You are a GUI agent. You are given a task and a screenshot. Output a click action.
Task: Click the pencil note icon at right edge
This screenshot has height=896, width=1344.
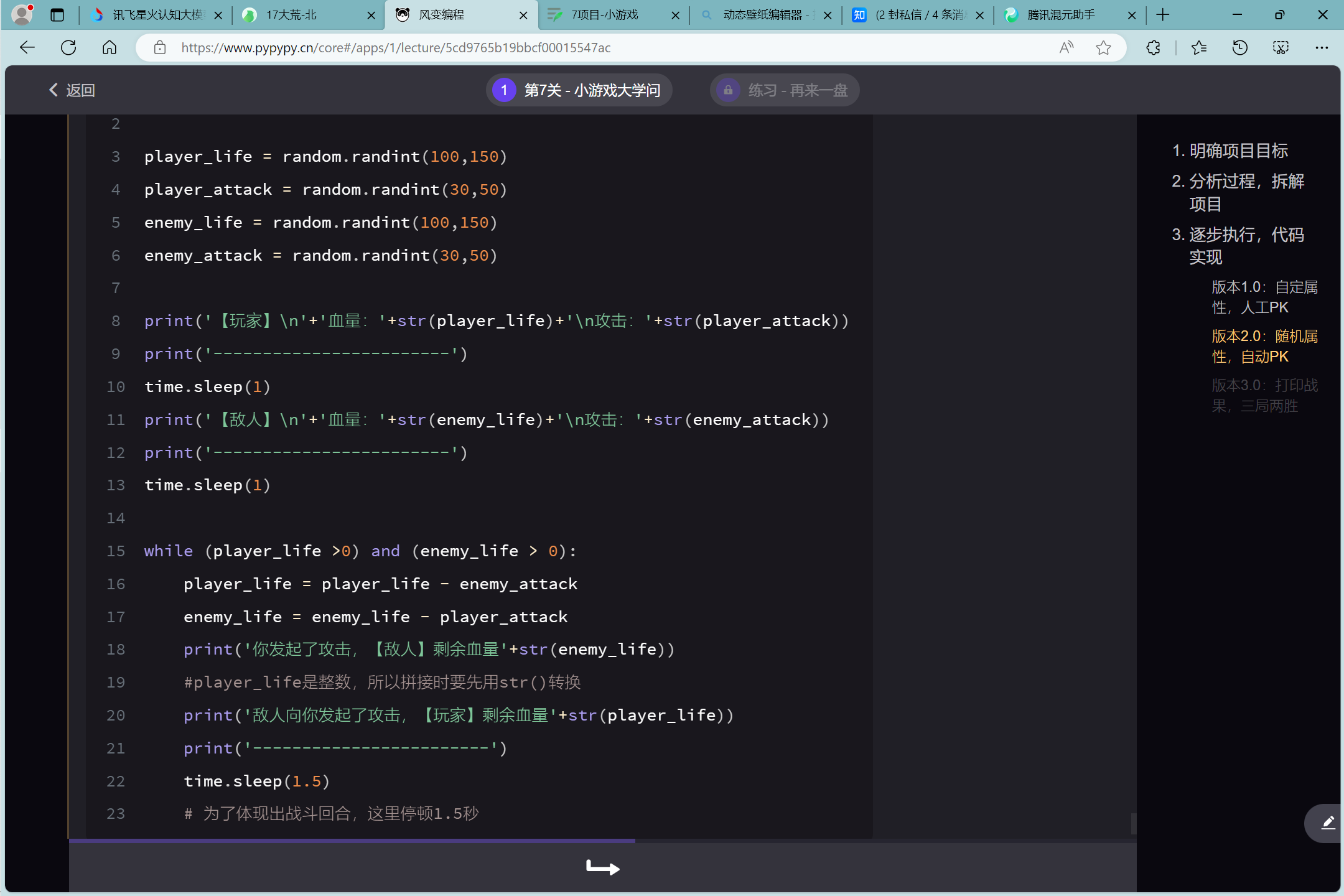(1328, 823)
